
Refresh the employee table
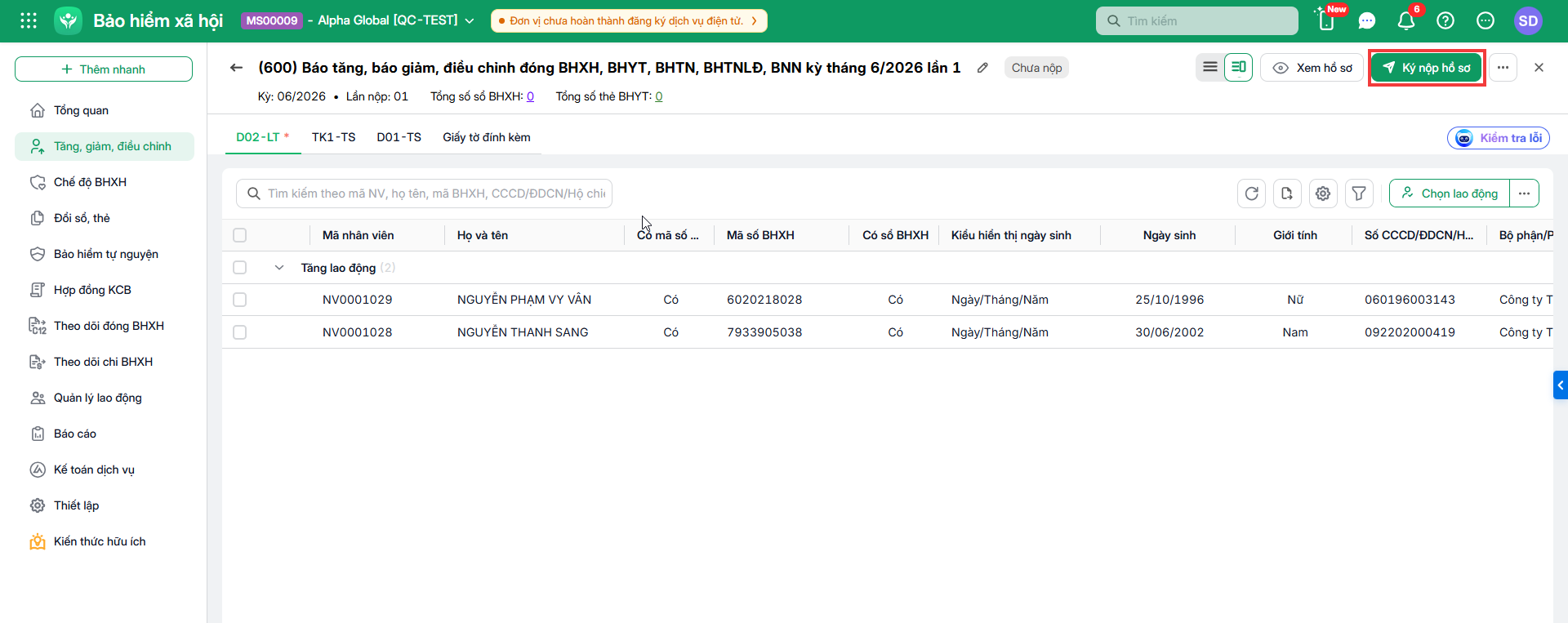coord(1252,194)
